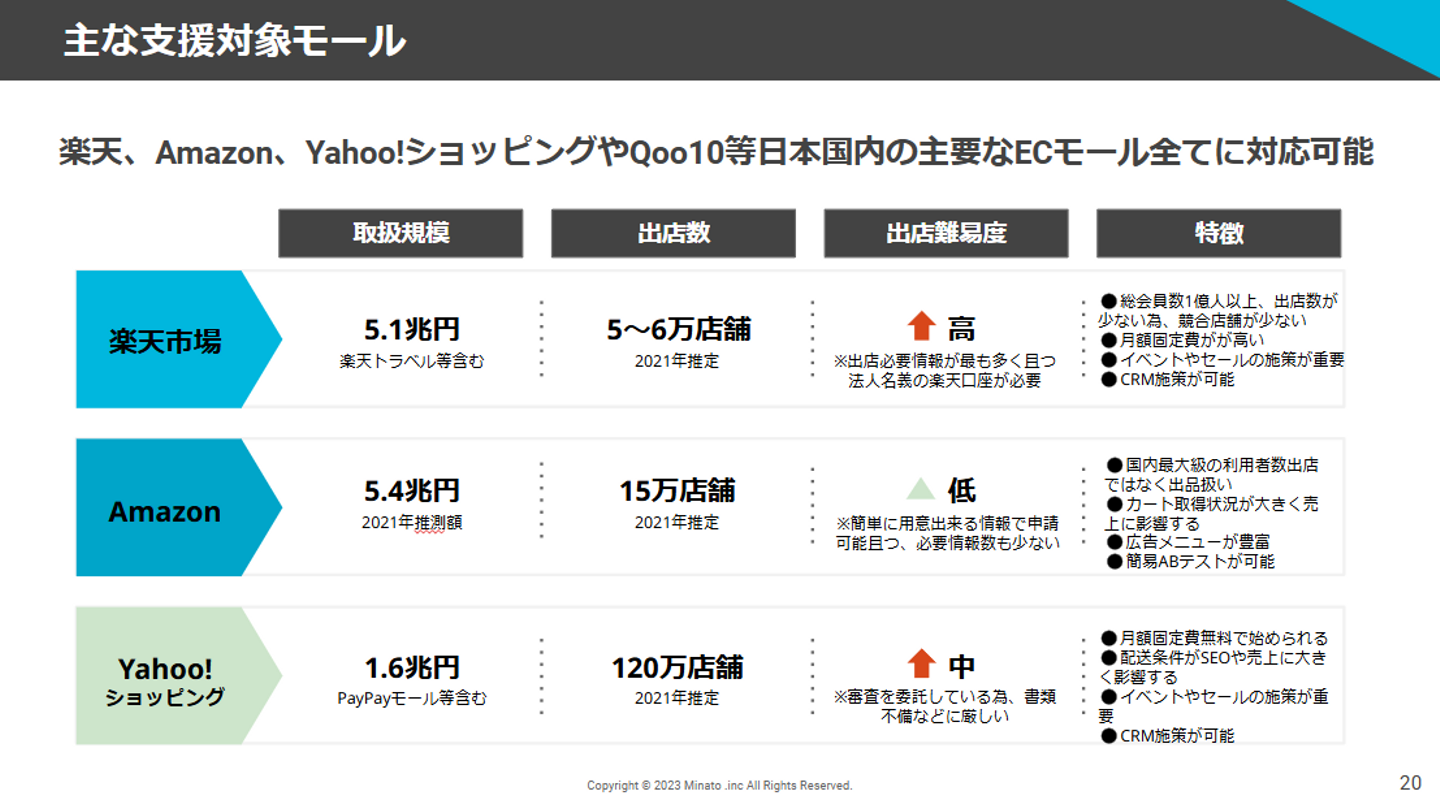
Task: Click the page number 20
Action: coord(1410,783)
